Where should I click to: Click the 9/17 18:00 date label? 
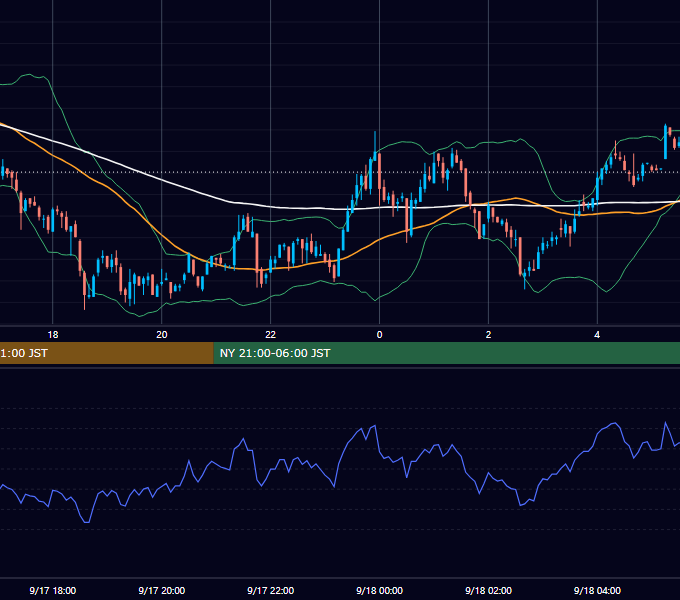pos(52,590)
